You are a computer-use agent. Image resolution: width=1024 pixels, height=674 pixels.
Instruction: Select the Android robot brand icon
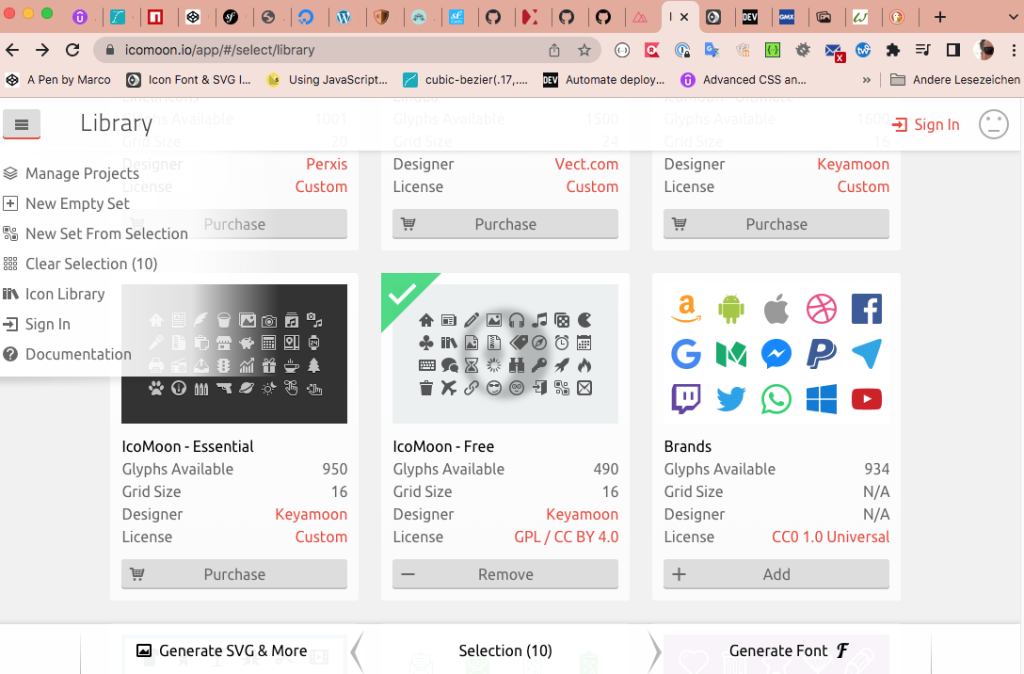pos(731,309)
